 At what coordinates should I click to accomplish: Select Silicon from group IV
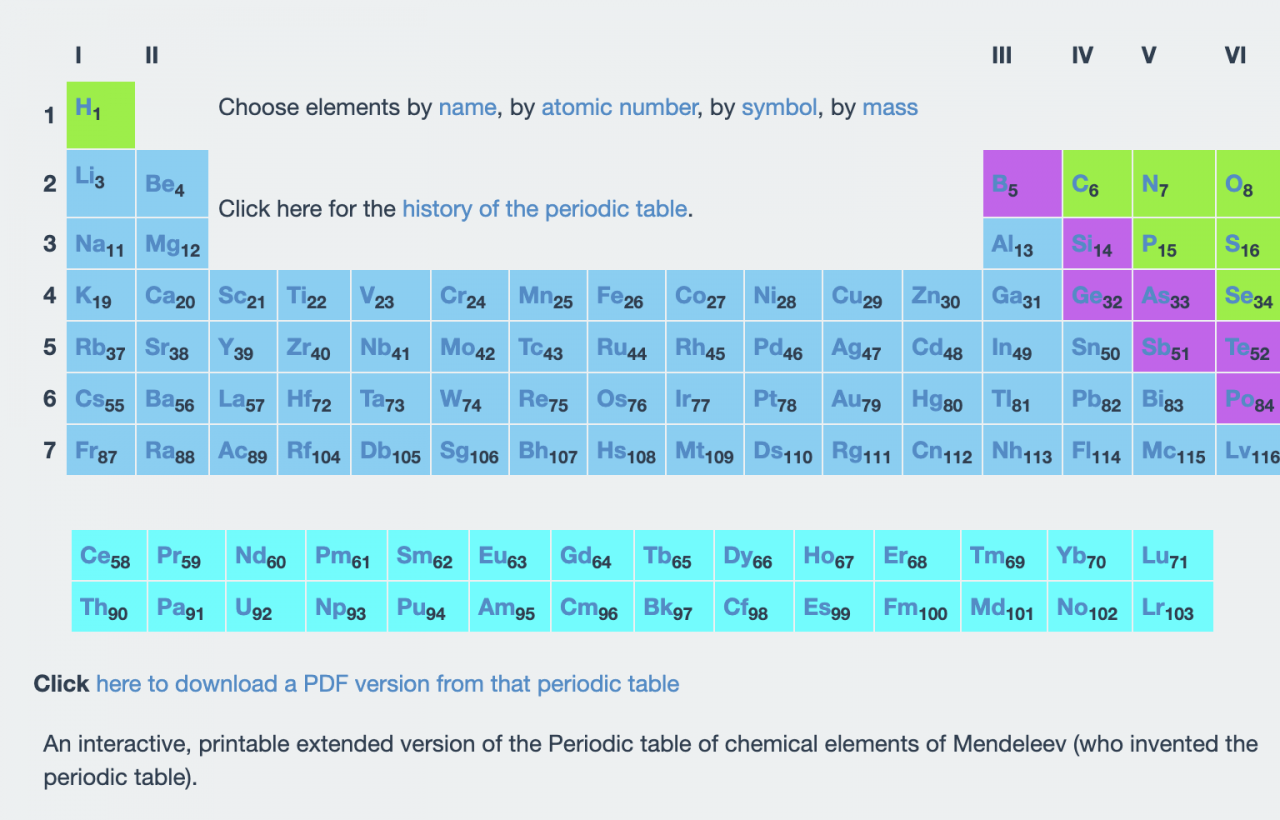[1097, 242]
